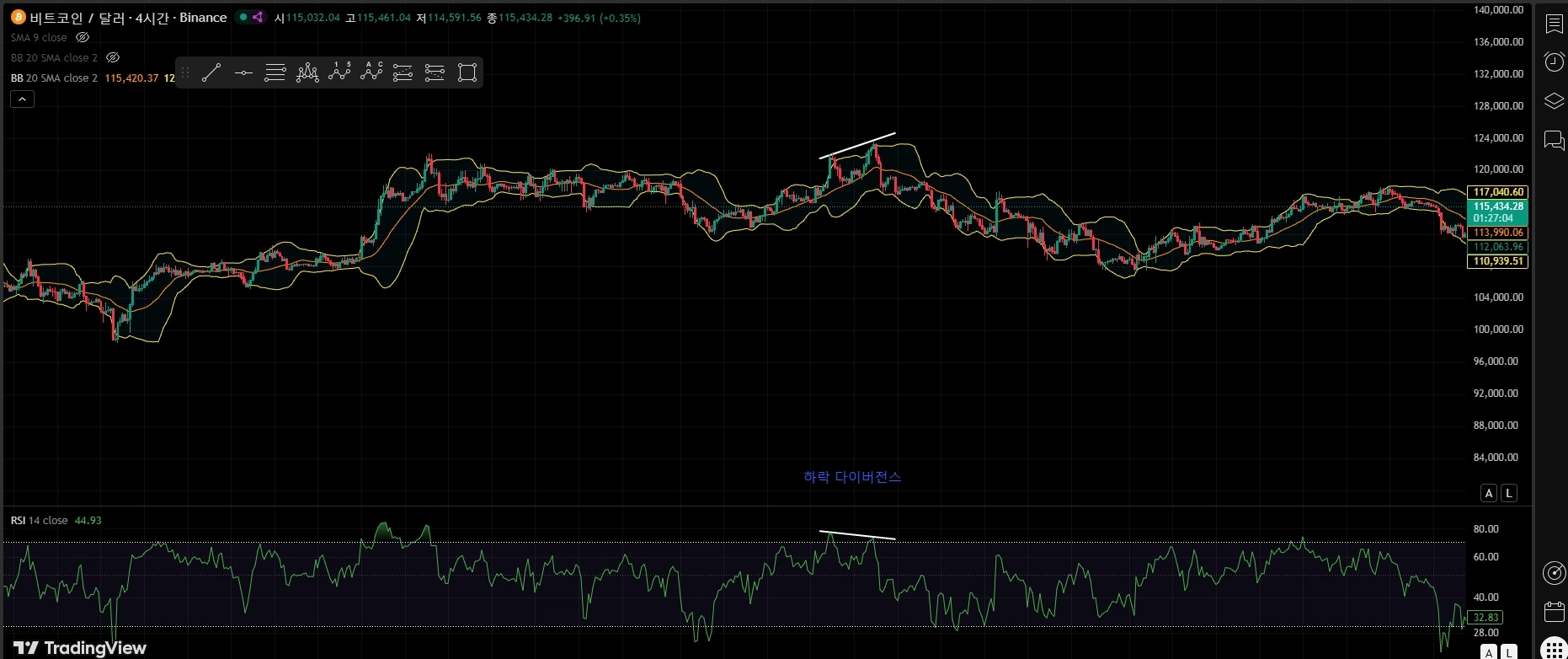Image resolution: width=1568 pixels, height=659 pixels.
Task: Select the ABC Correction Wave tool
Action: [371, 72]
